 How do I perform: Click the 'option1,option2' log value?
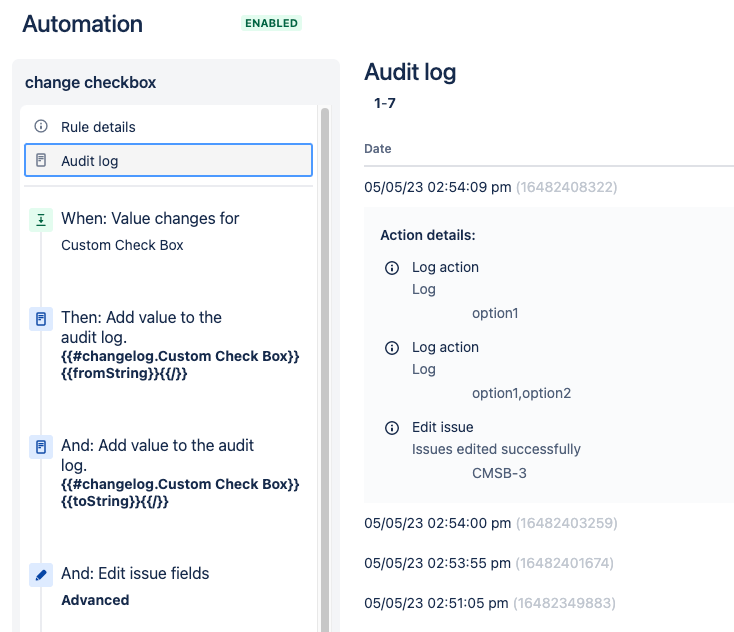[521, 393]
